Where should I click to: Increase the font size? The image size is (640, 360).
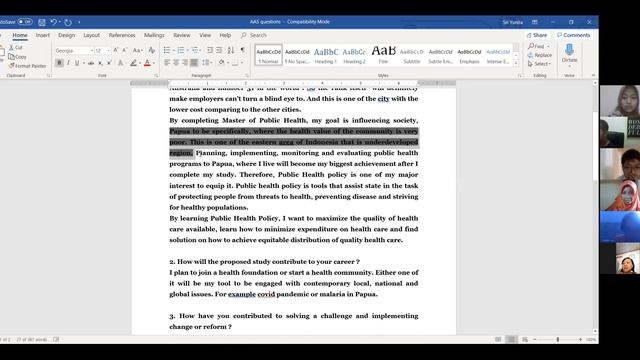tap(116, 50)
